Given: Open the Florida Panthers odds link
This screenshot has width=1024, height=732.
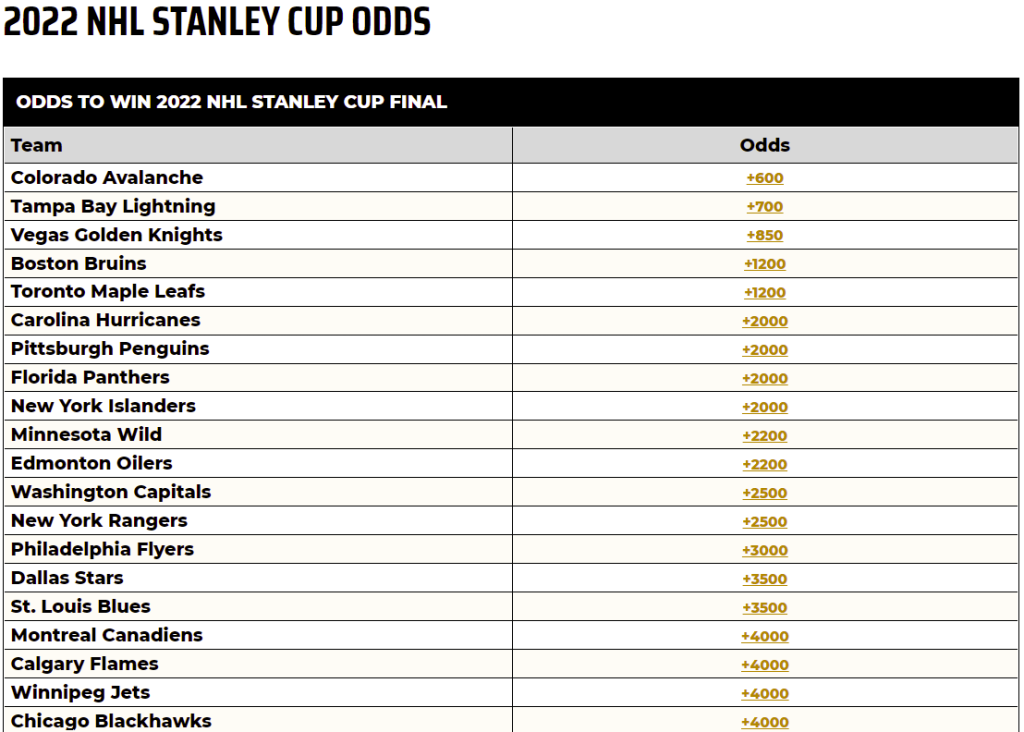Looking at the screenshot, I should [x=765, y=379].
